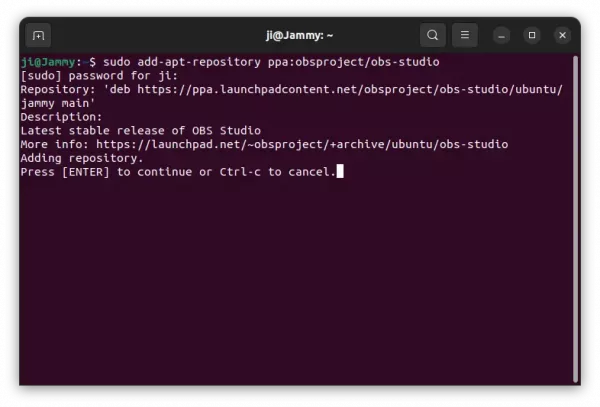Click the white block cursor

pos(340,172)
